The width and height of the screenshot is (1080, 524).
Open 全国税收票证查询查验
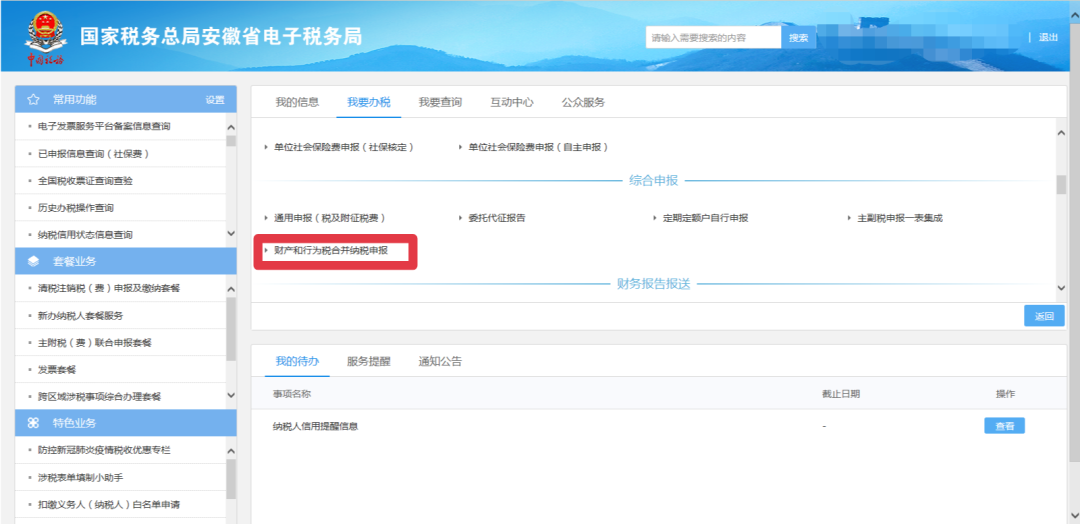[85, 180]
